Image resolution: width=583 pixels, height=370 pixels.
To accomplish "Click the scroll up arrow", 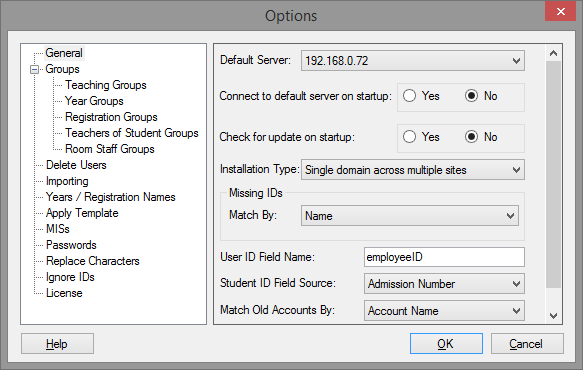I will (x=553, y=53).
